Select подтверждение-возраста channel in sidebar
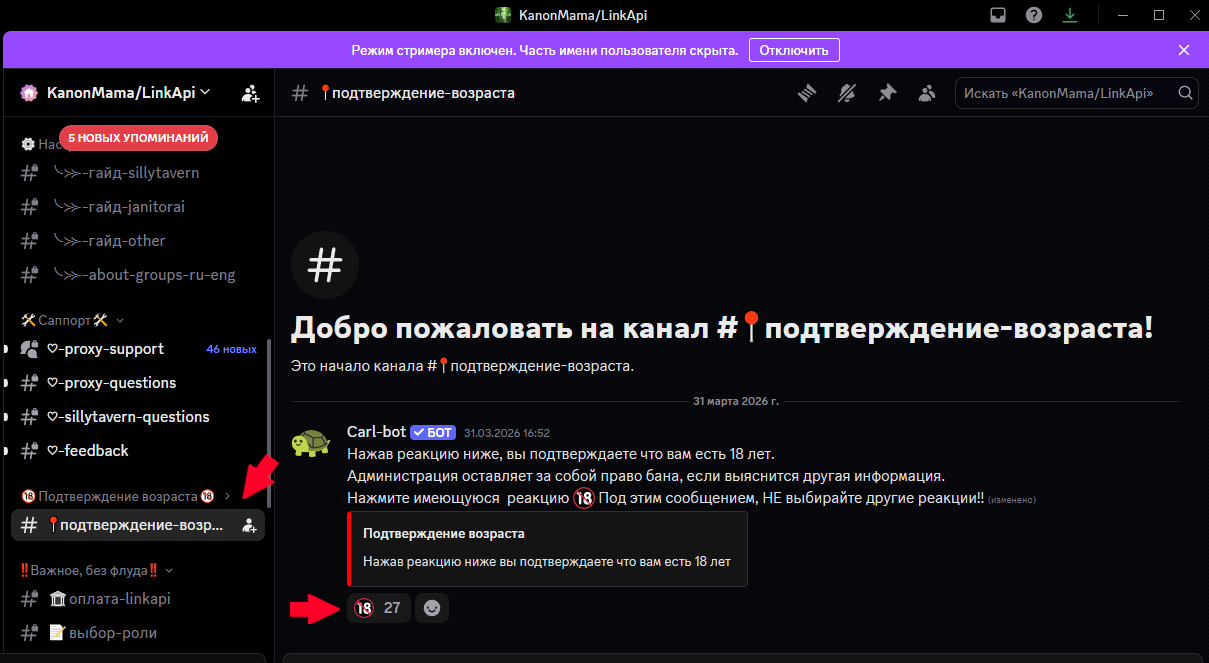Image resolution: width=1209 pixels, height=663 pixels. click(x=137, y=525)
